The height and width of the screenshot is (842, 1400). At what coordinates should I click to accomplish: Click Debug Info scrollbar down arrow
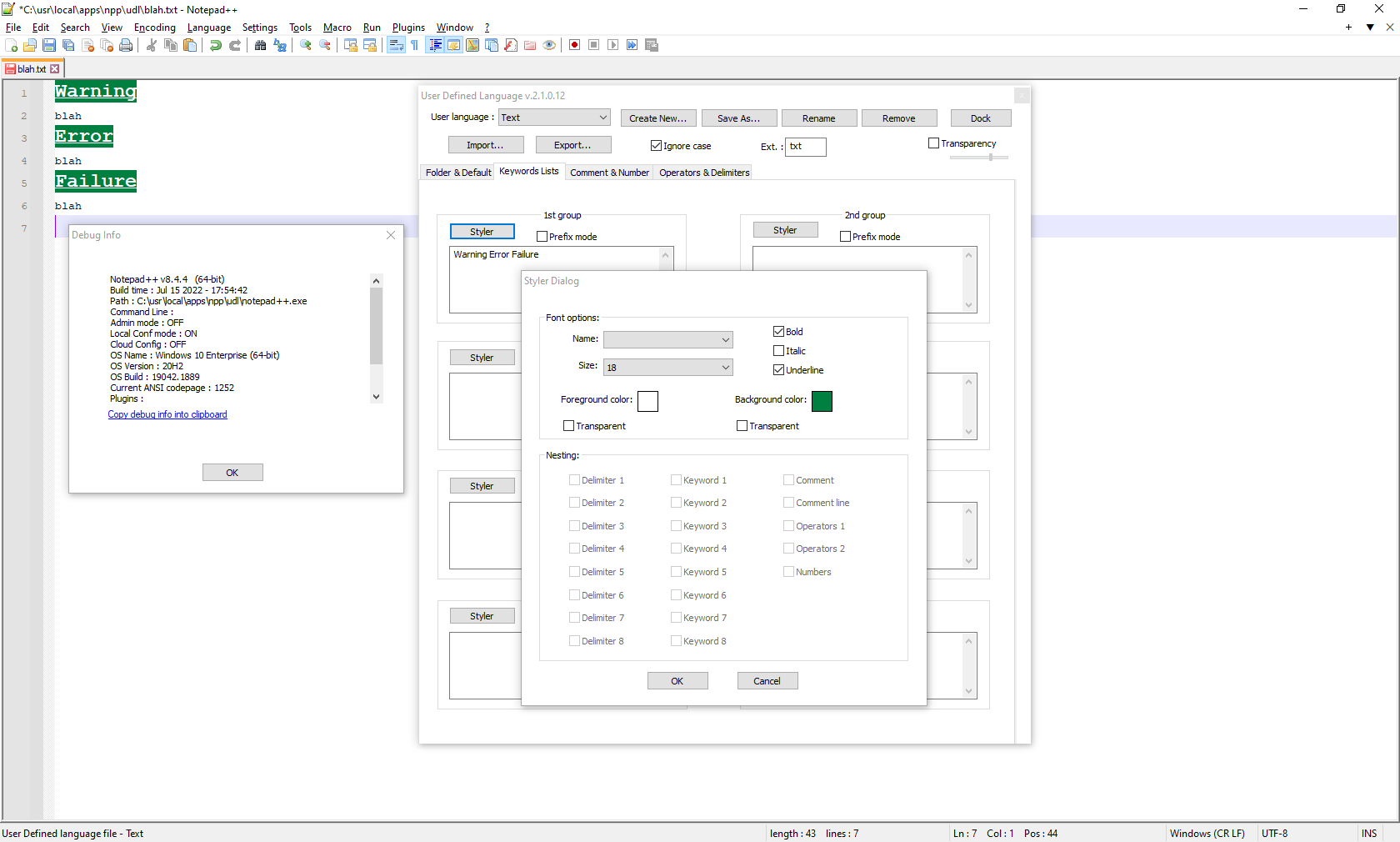[x=377, y=397]
